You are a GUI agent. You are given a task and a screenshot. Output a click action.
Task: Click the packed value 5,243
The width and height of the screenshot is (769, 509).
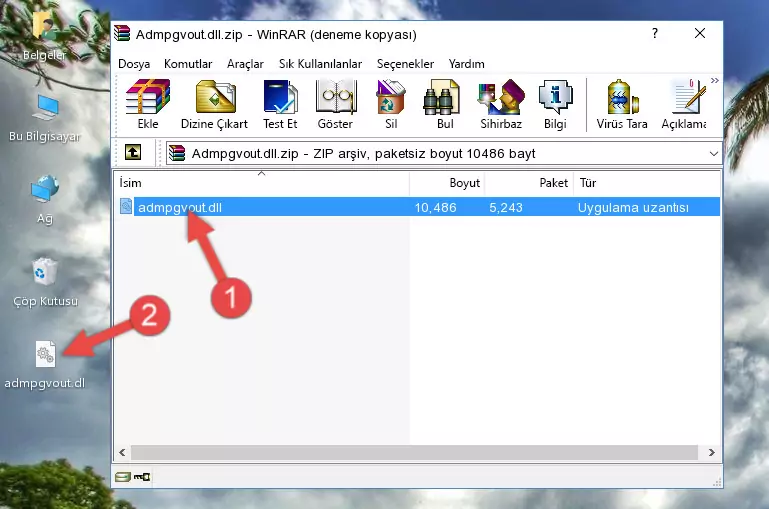pos(506,207)
